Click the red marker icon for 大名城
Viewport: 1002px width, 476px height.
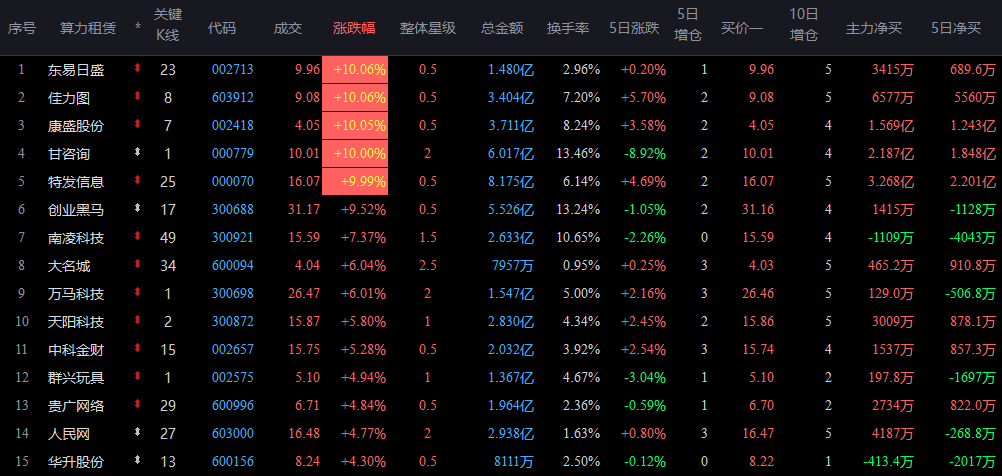point(137,264)
